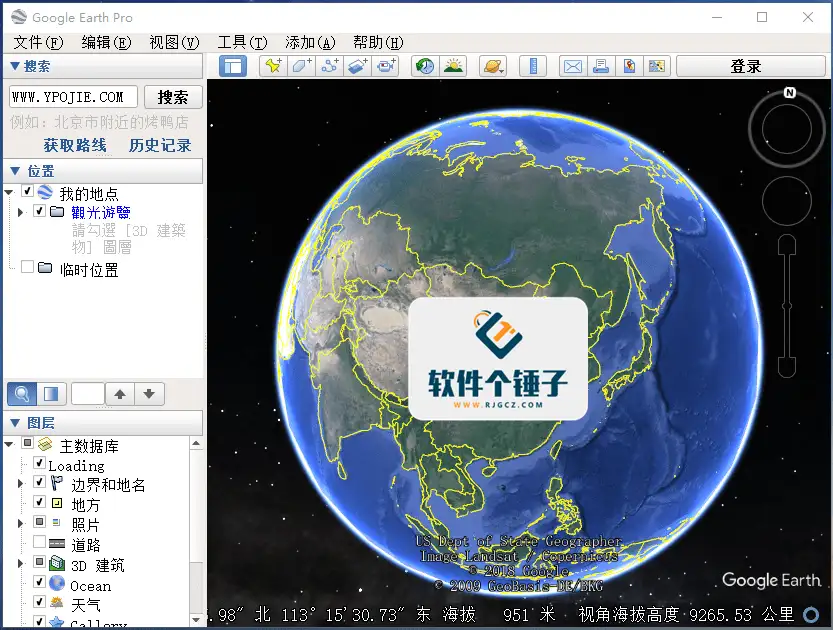The width and height of the screenshot is (833, 630).
Task: Open the 工具(T) menu
Action: [x=242, y=42]
